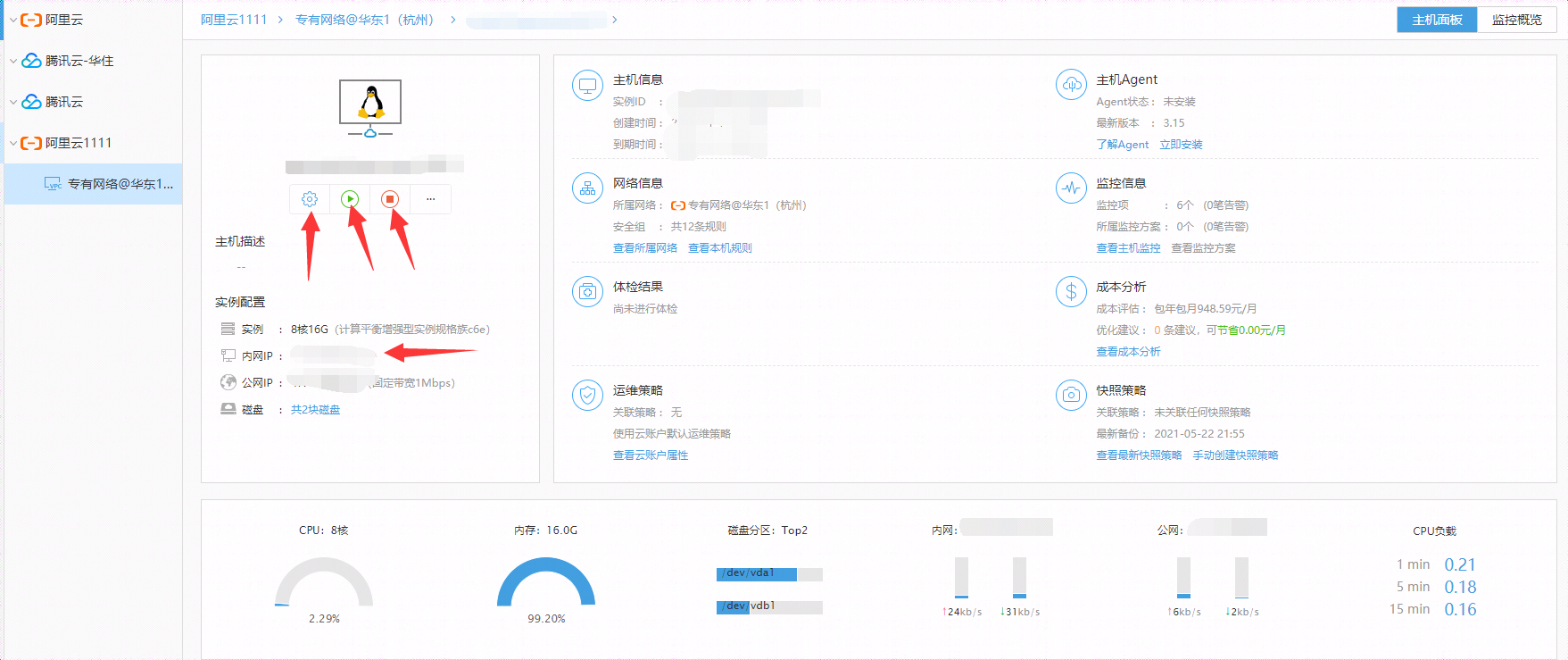Click the 腾讯云-华住 cloud icon
This screenshot has width=1568, height=660.
[x=31, y=61]
